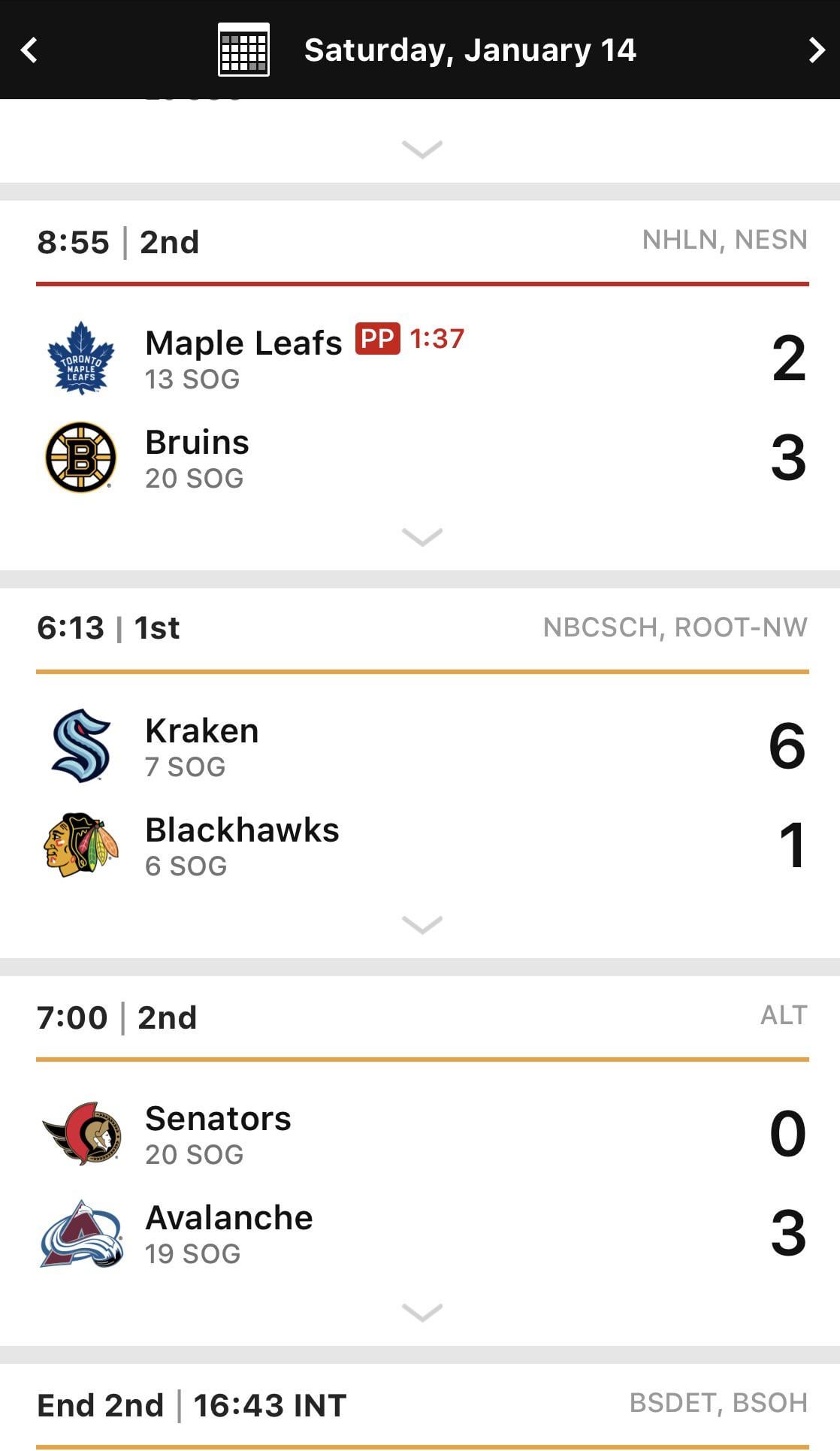Open the Avalanche team name

click(x=228, y=1218)
